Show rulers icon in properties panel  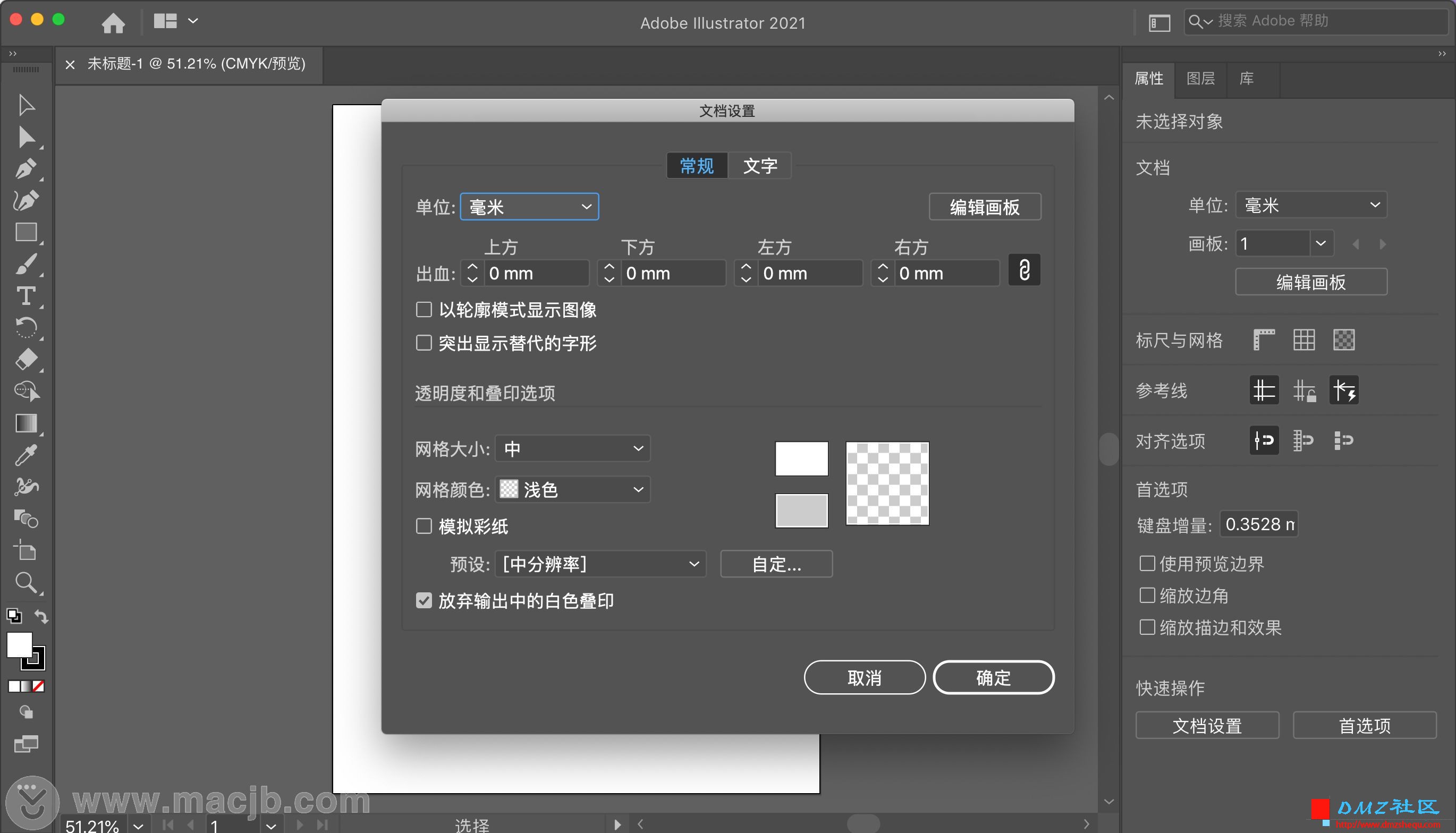1264,340
